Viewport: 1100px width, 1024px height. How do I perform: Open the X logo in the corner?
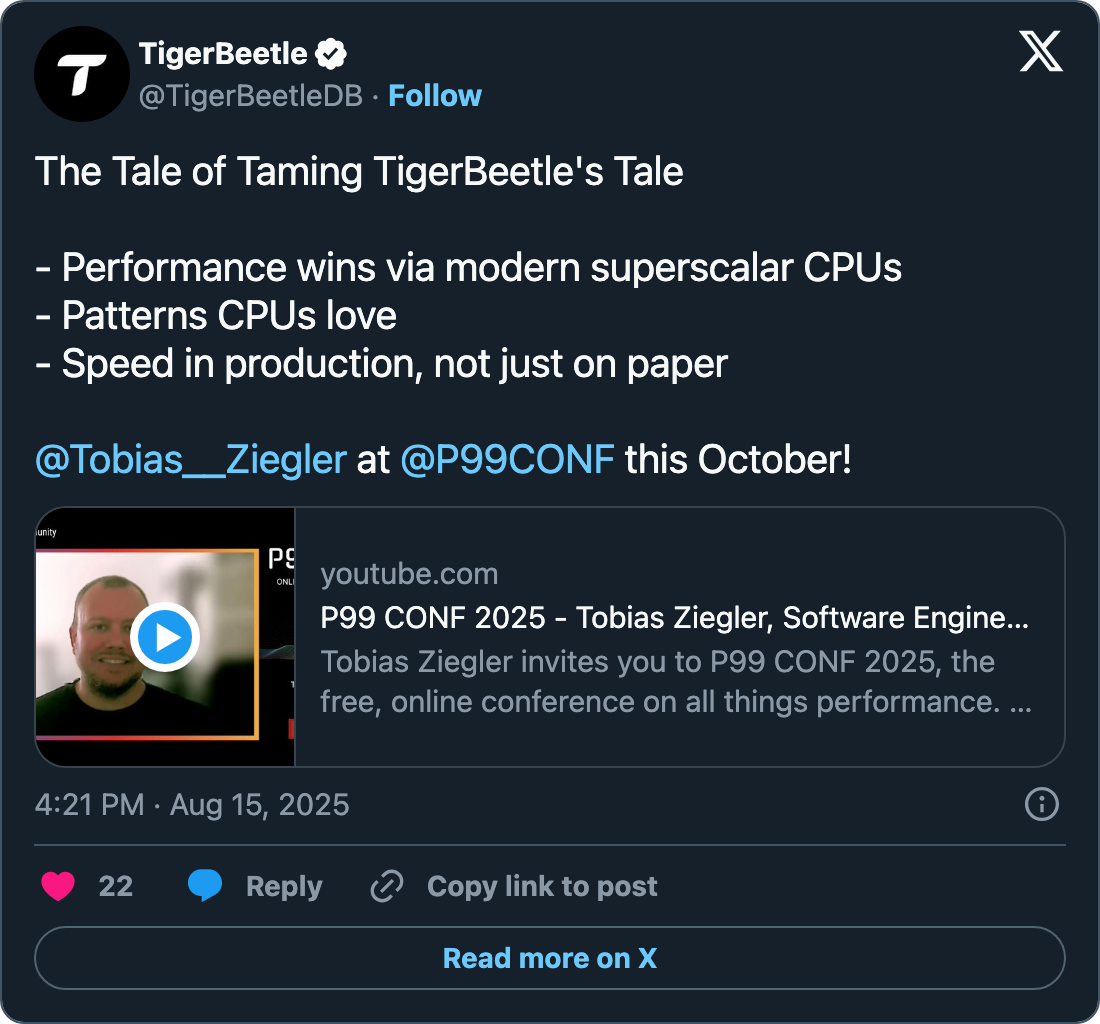[1041, 51]
